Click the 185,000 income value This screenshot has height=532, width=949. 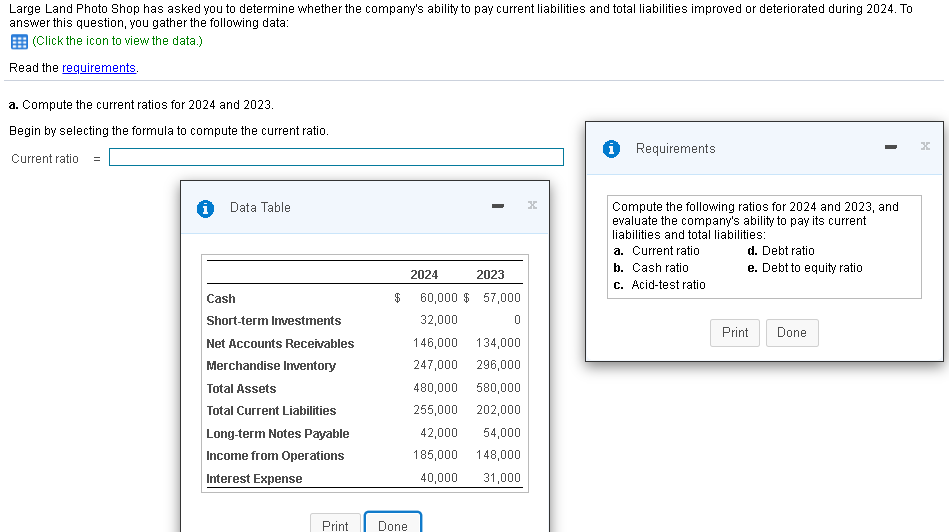(x=435, y=455)
